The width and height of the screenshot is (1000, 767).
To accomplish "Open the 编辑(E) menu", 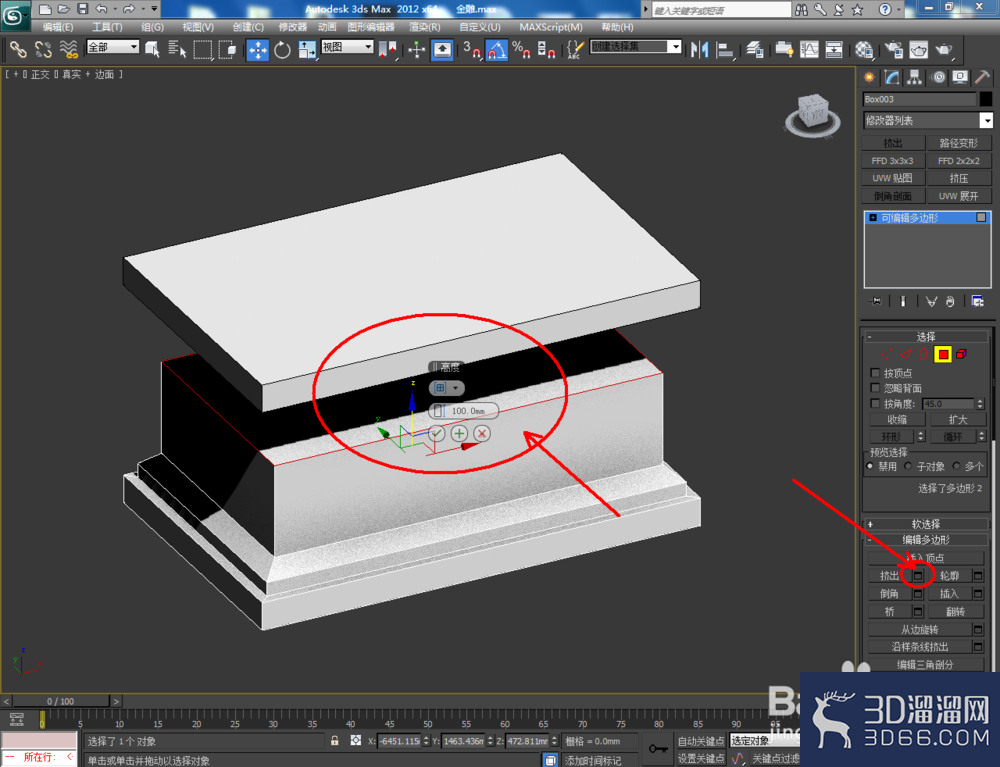I will (57, 27).
